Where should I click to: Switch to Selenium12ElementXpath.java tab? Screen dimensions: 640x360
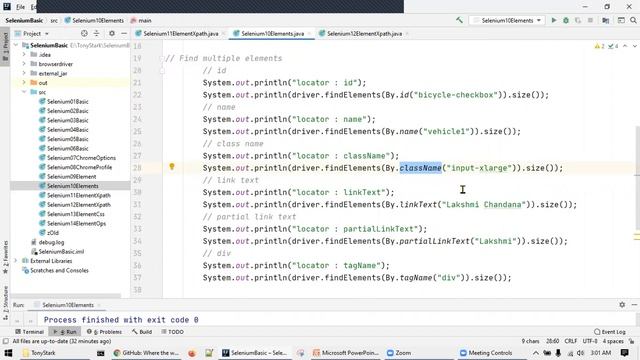(364, 33)
